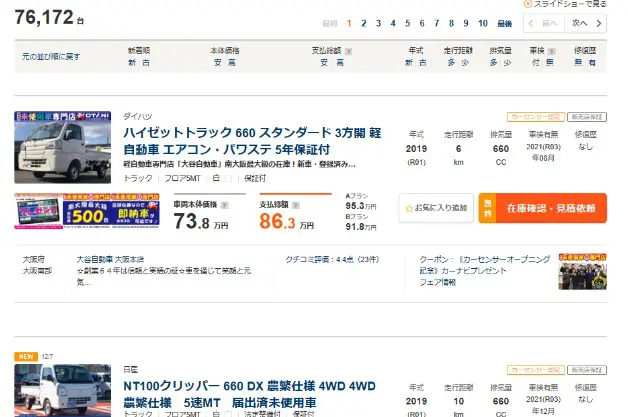The width and height of the screenshot is (628, 417).
Task: Click help icon next to 車両本体価格 label
Action: pos(225,205)
